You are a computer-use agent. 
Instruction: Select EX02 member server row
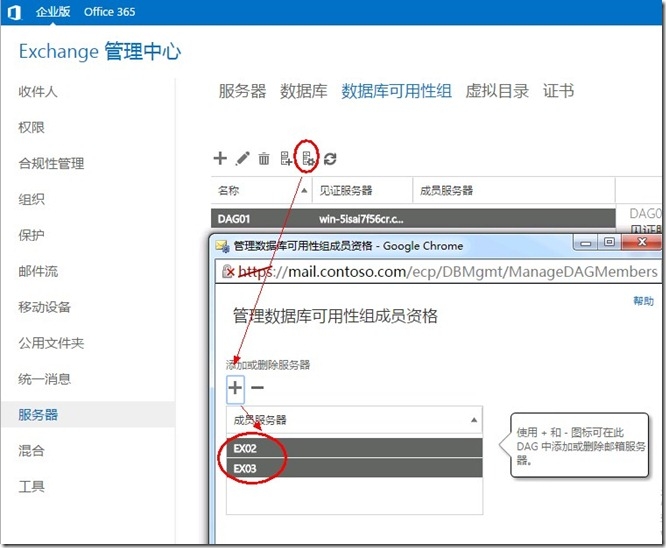pos(354,448)
